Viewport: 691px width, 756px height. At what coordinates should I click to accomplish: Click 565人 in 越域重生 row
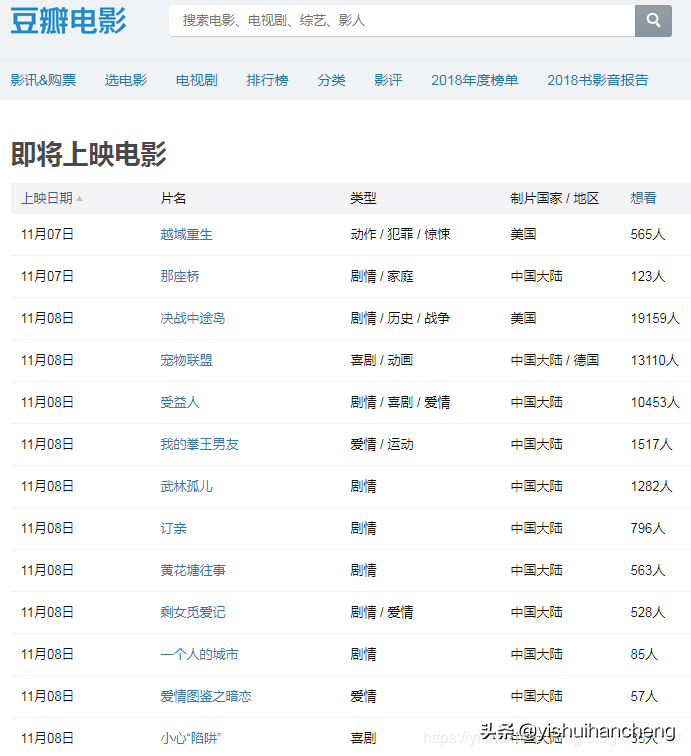coord(648,234)
